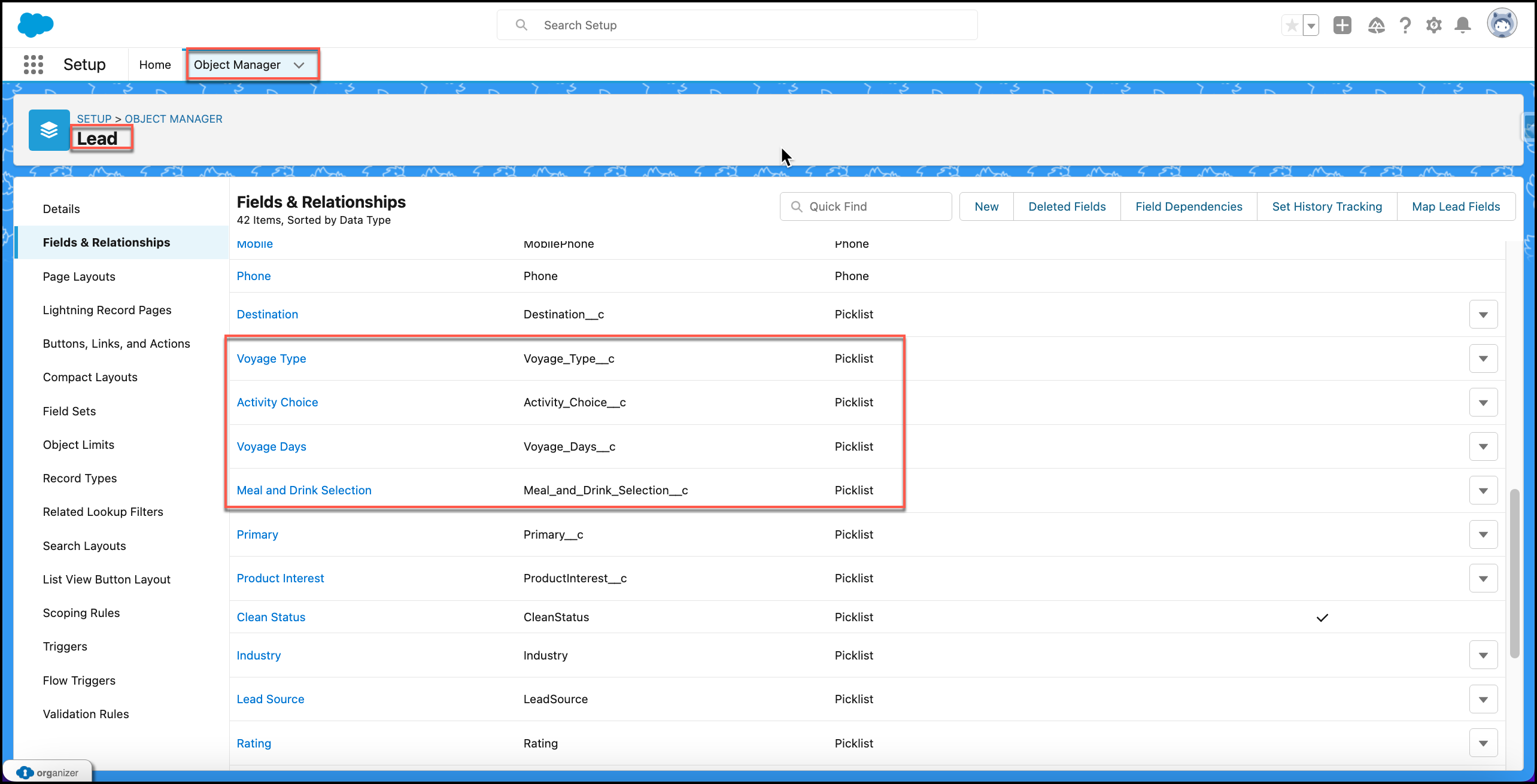Focus the Quick Find search box

(865, 206)
